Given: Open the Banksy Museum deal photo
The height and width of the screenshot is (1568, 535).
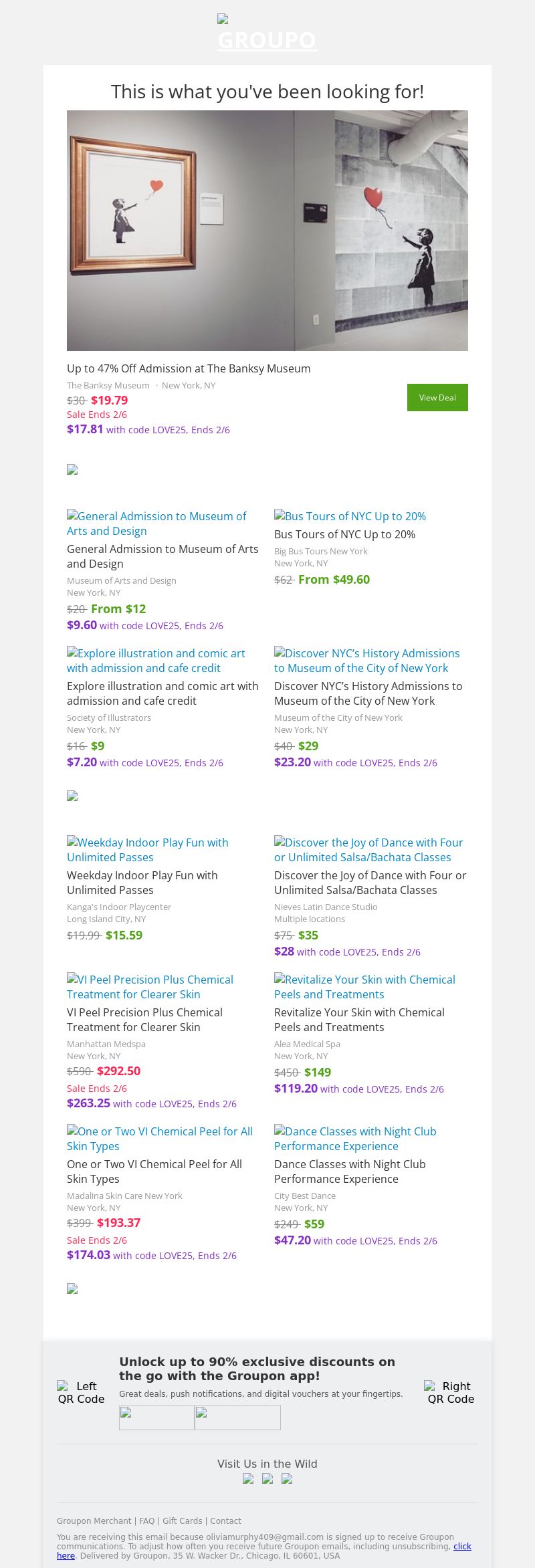Looking at the screenshot, I should (267, 230).
